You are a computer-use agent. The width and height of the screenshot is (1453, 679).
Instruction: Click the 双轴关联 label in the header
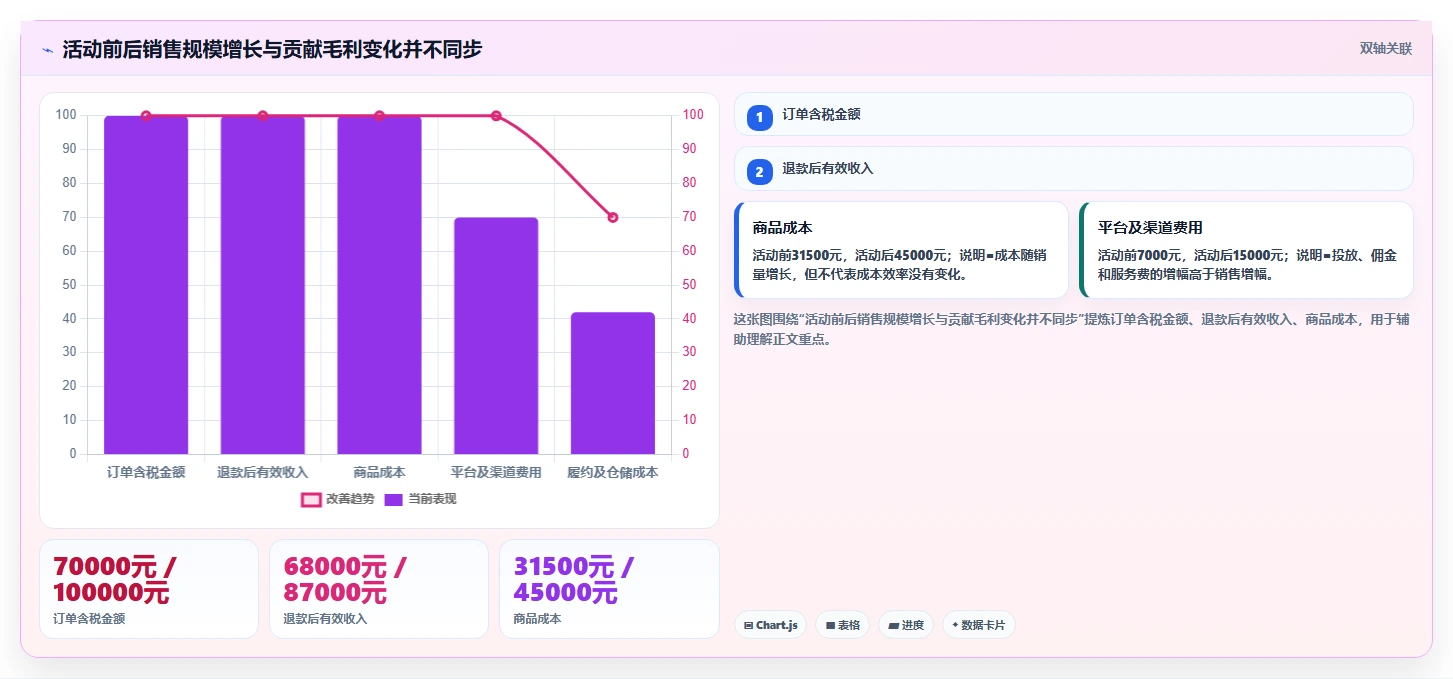coord(1385,48)
